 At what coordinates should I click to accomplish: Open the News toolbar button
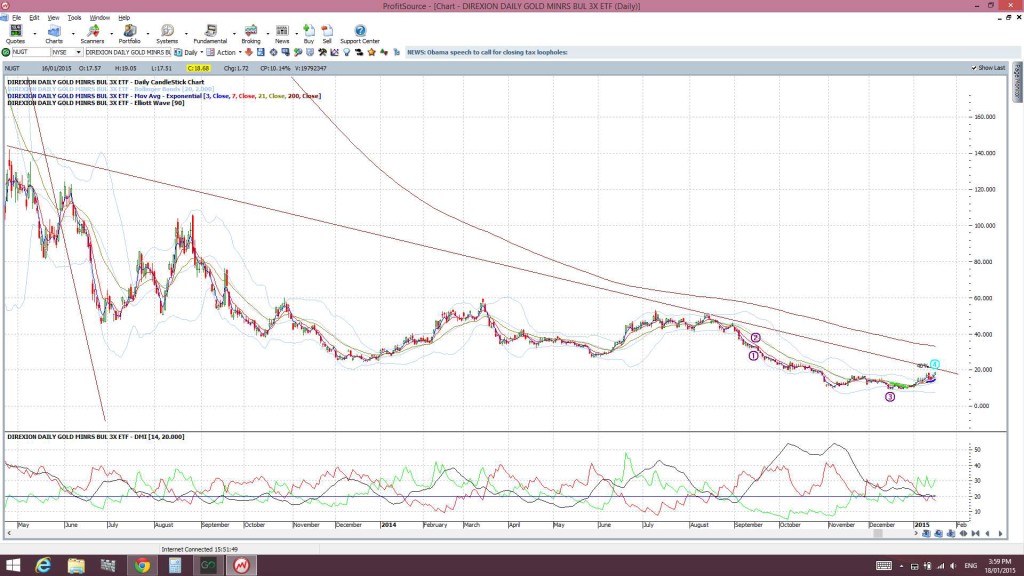point(282,34)
